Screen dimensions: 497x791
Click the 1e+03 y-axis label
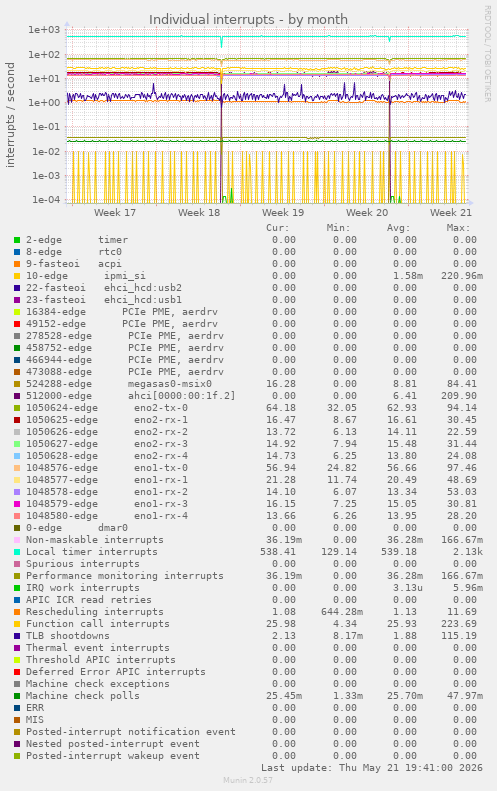[x=44, y=30]
